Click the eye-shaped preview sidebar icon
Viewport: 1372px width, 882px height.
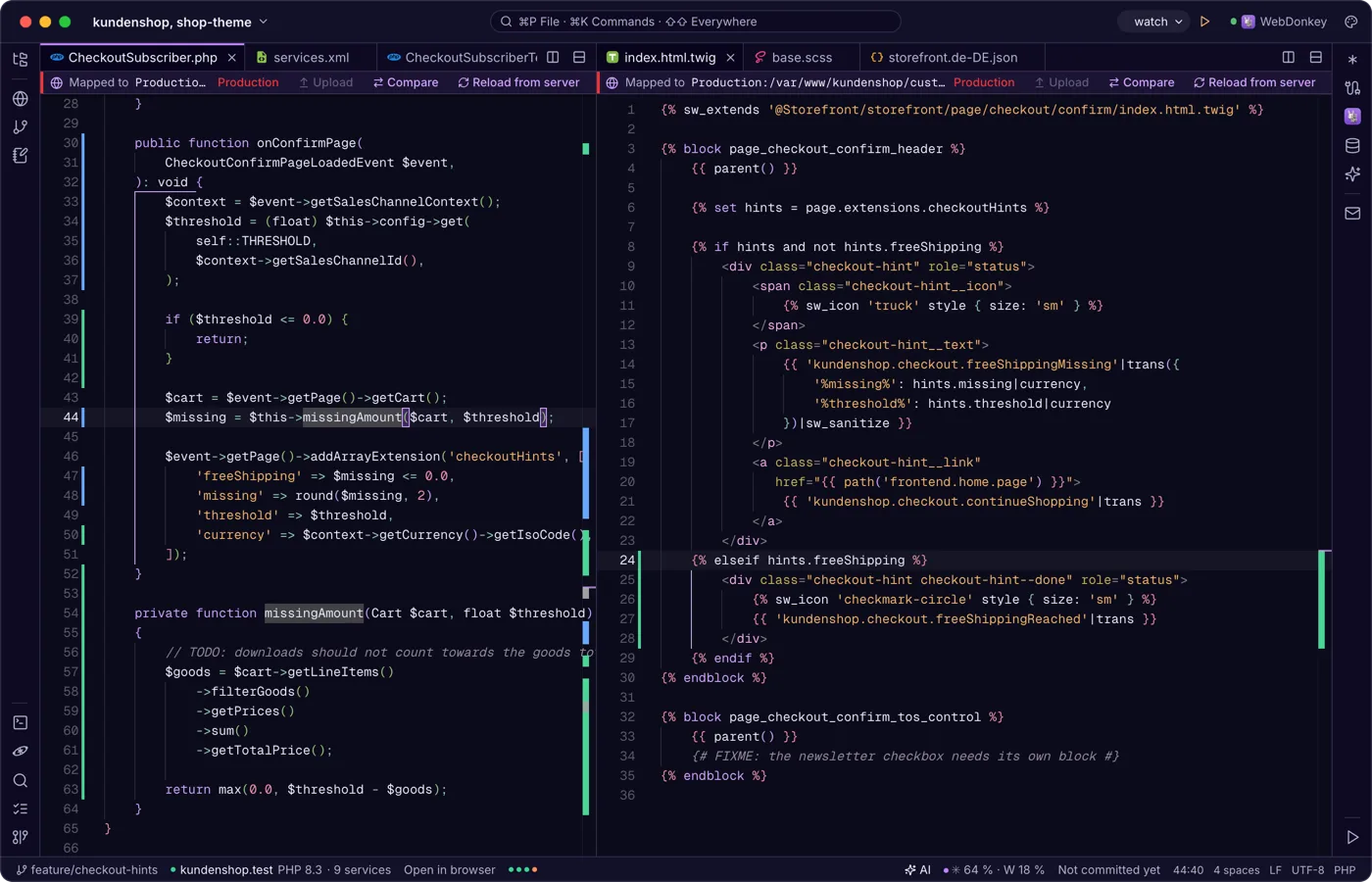[21, 752]
